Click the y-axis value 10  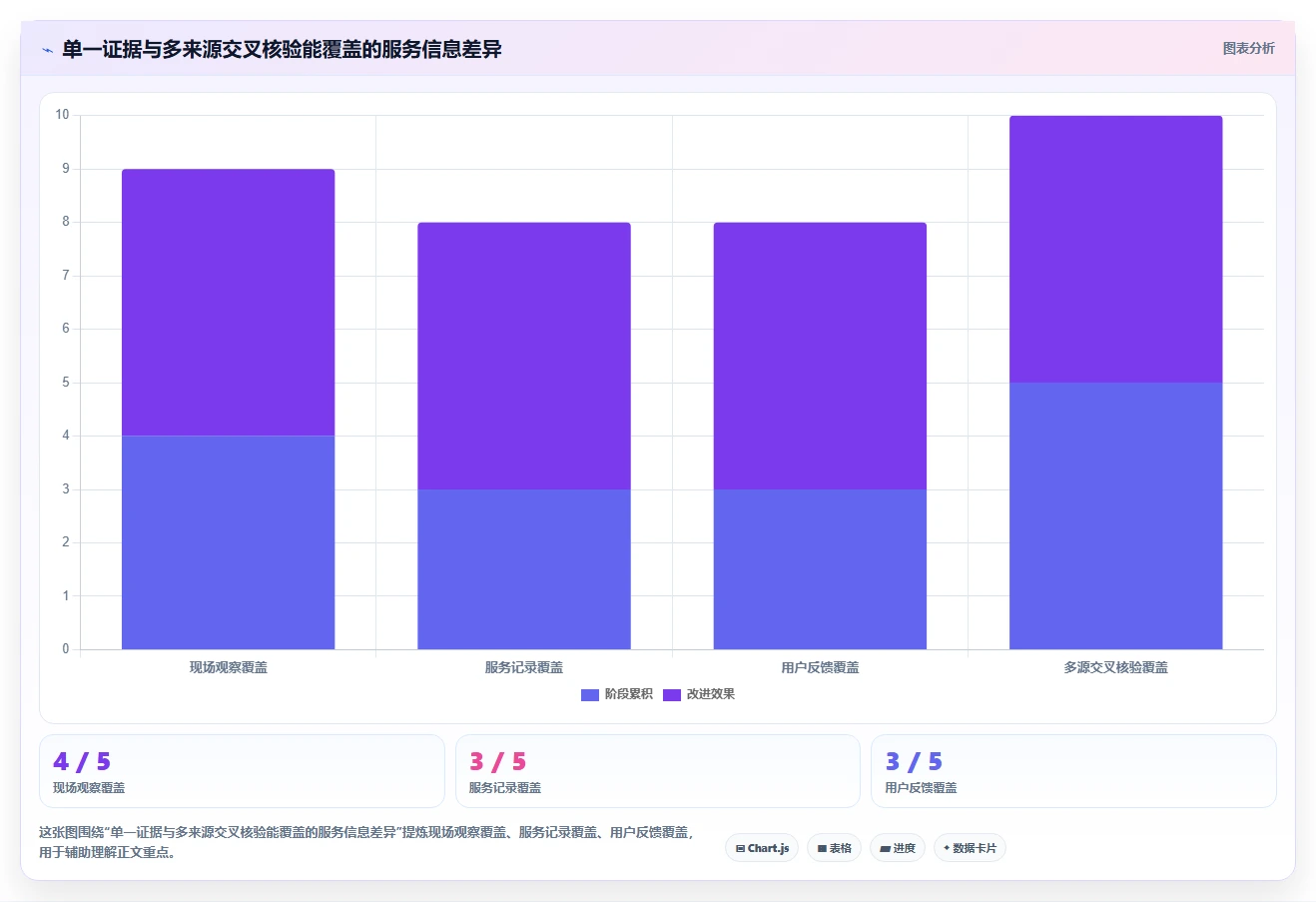tap(63, 115)
